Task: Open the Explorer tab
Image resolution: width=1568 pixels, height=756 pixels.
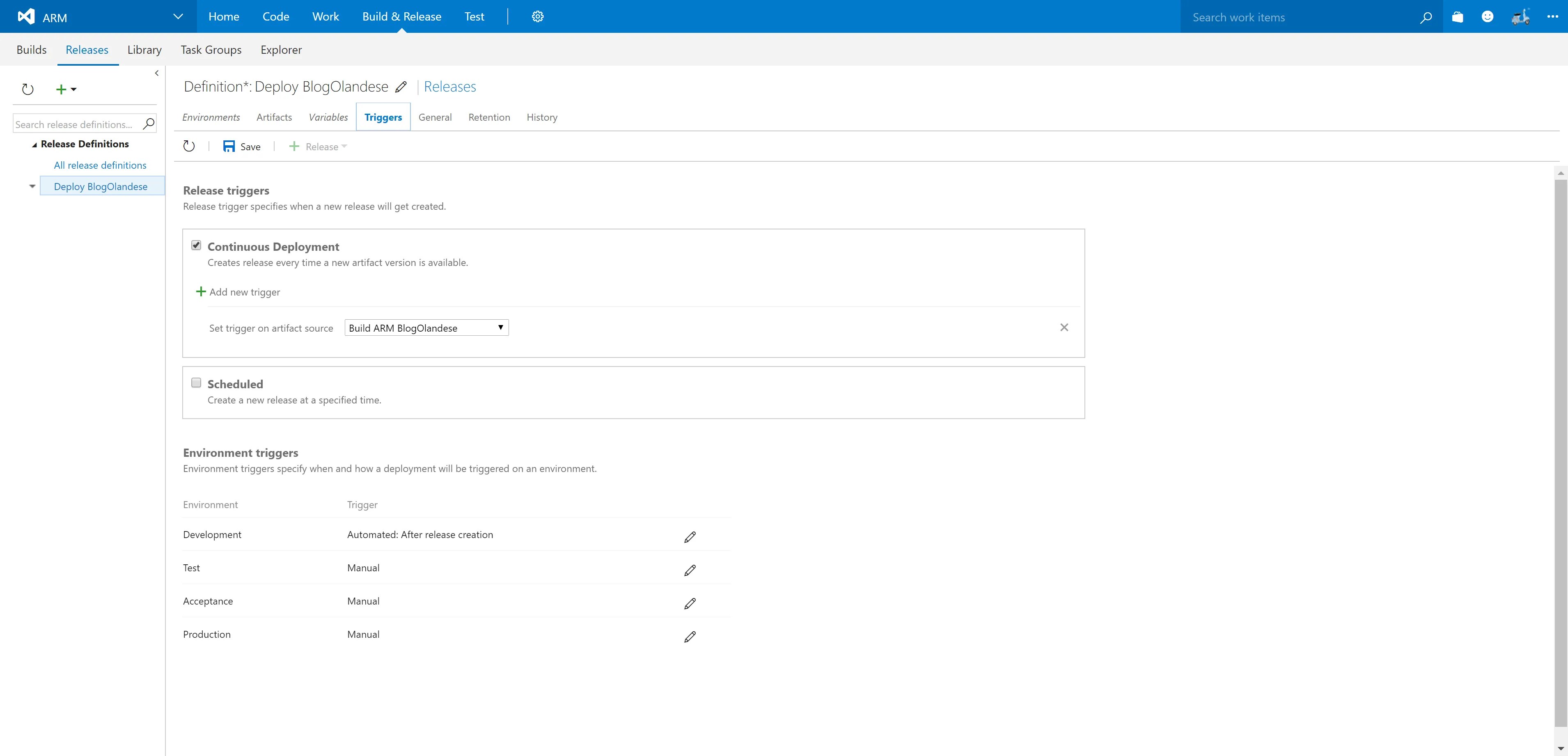Action: (x=281, y=50)
